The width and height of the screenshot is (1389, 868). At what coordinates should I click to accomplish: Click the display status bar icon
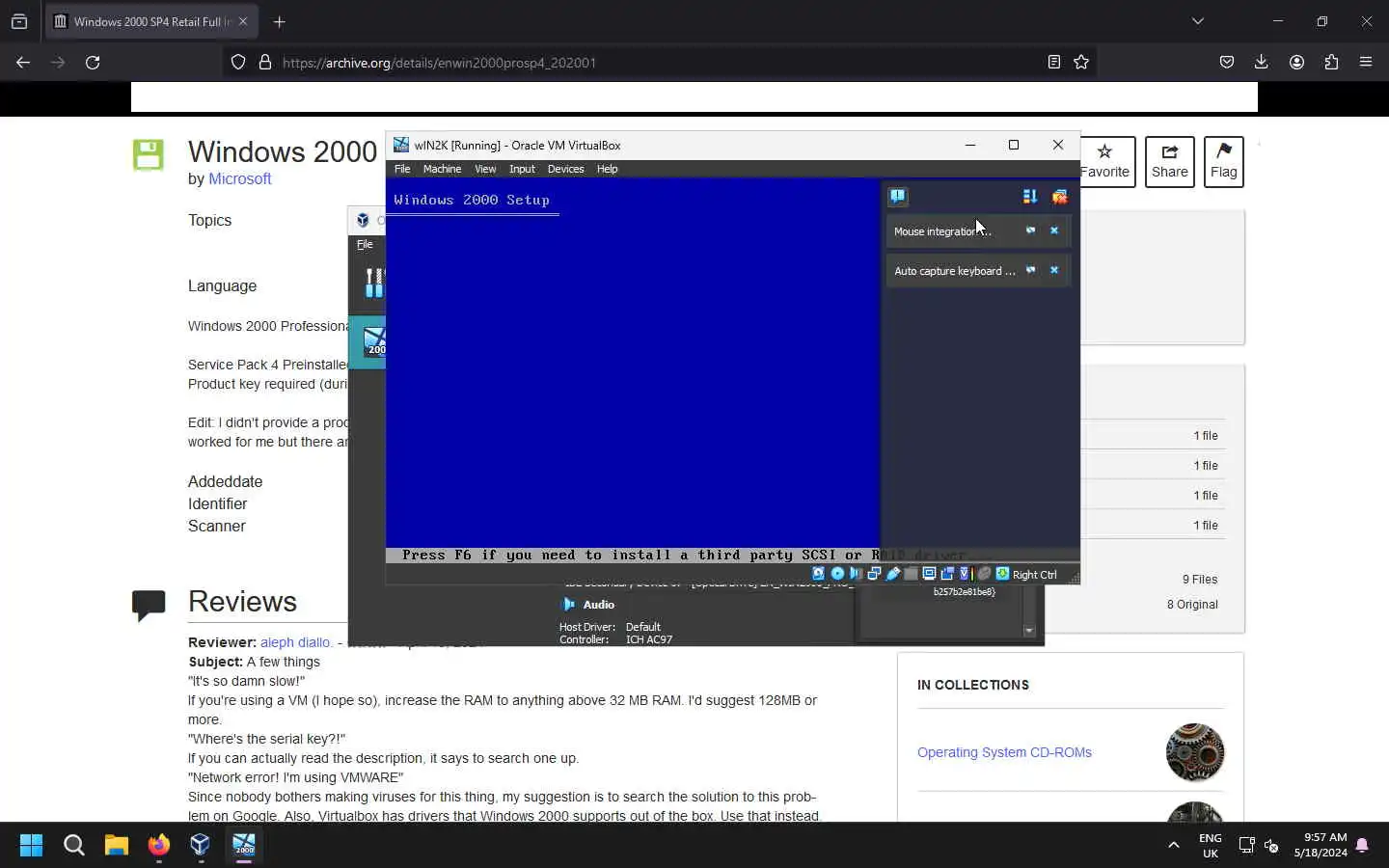pos(929,574)
